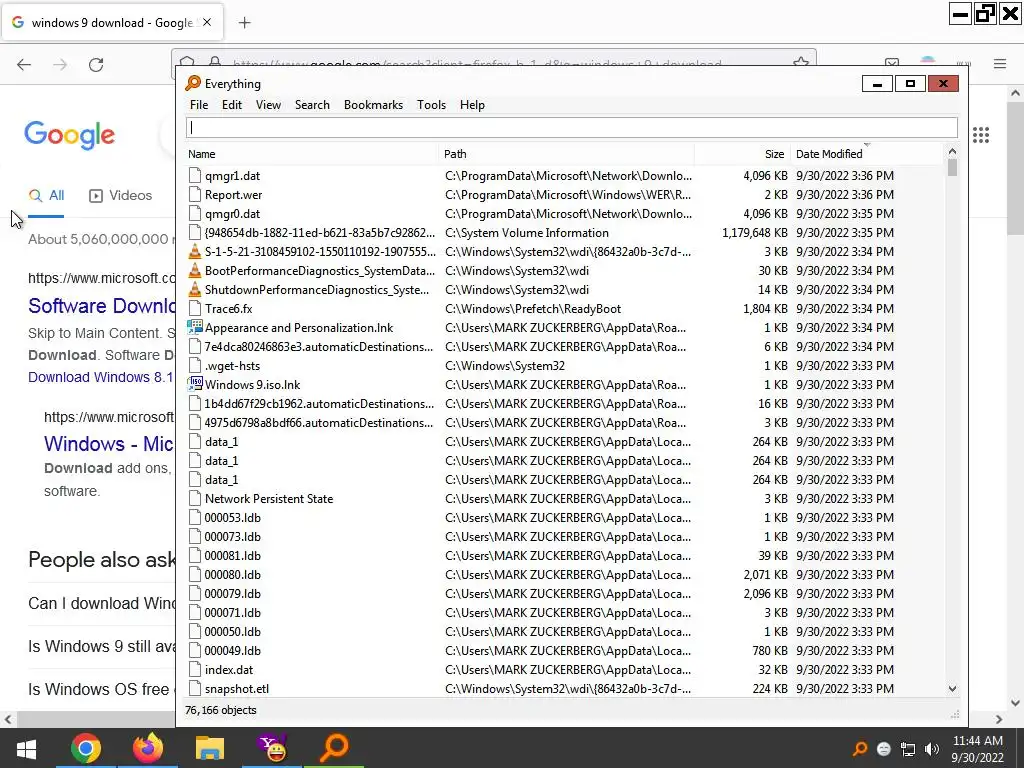The width and height of the screenshot is (1024, 768).
Task: Select the 7e4dca80246863e3.automaticDestinations file
Action: (x=319, y=347)
